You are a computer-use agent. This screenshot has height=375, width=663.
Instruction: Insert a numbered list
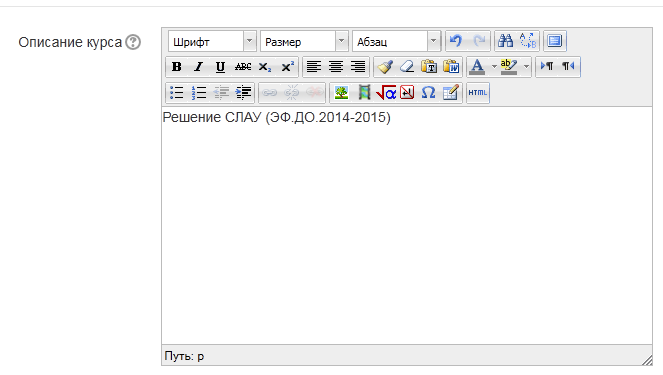point(199,93)
